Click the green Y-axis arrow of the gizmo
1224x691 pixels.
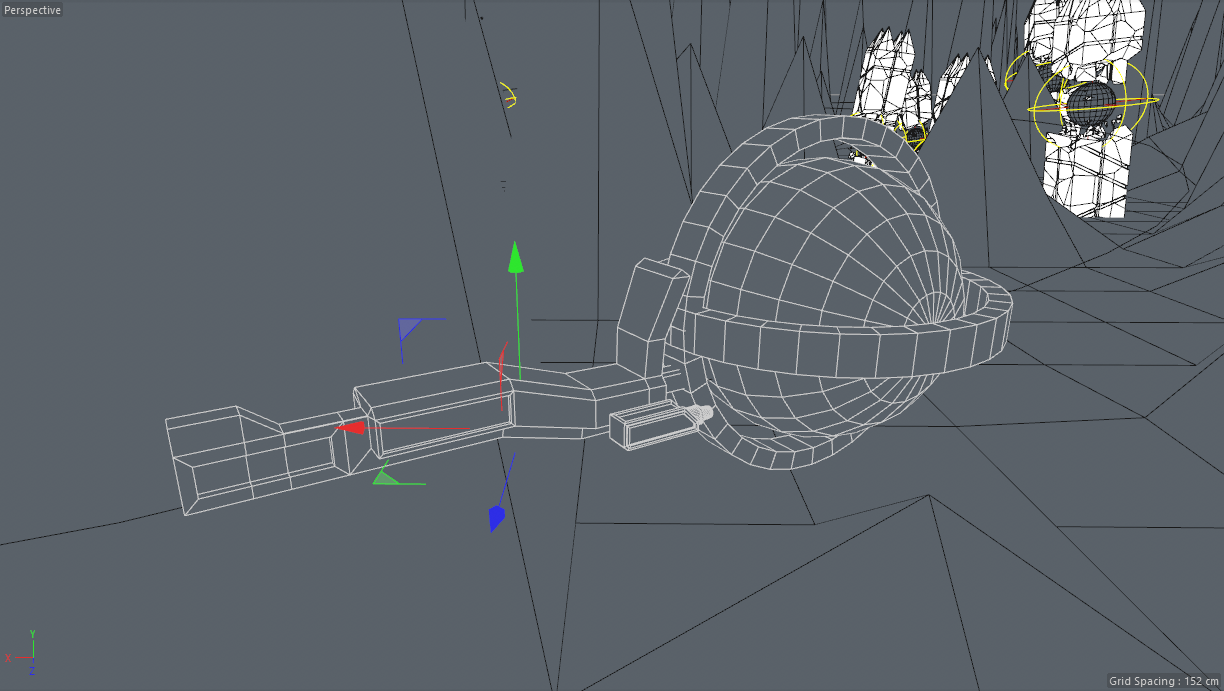coord(515,257)
